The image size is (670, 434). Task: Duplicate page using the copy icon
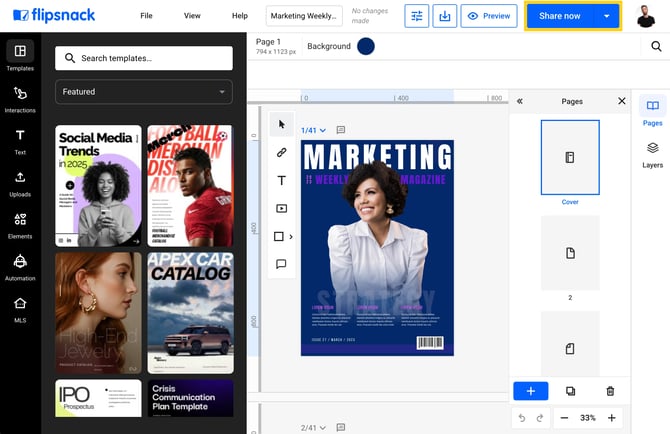point(571,391)
